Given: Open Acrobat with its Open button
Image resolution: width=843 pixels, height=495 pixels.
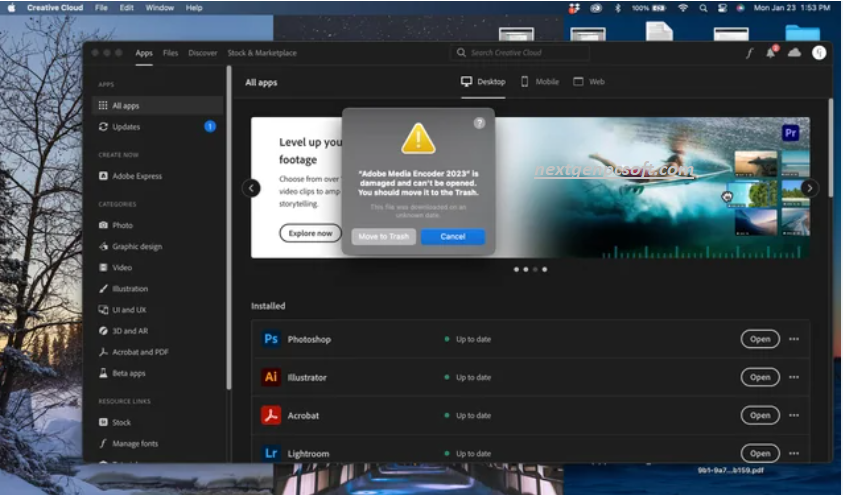Looking at the screenshot, I should click(x=760, y=415).
